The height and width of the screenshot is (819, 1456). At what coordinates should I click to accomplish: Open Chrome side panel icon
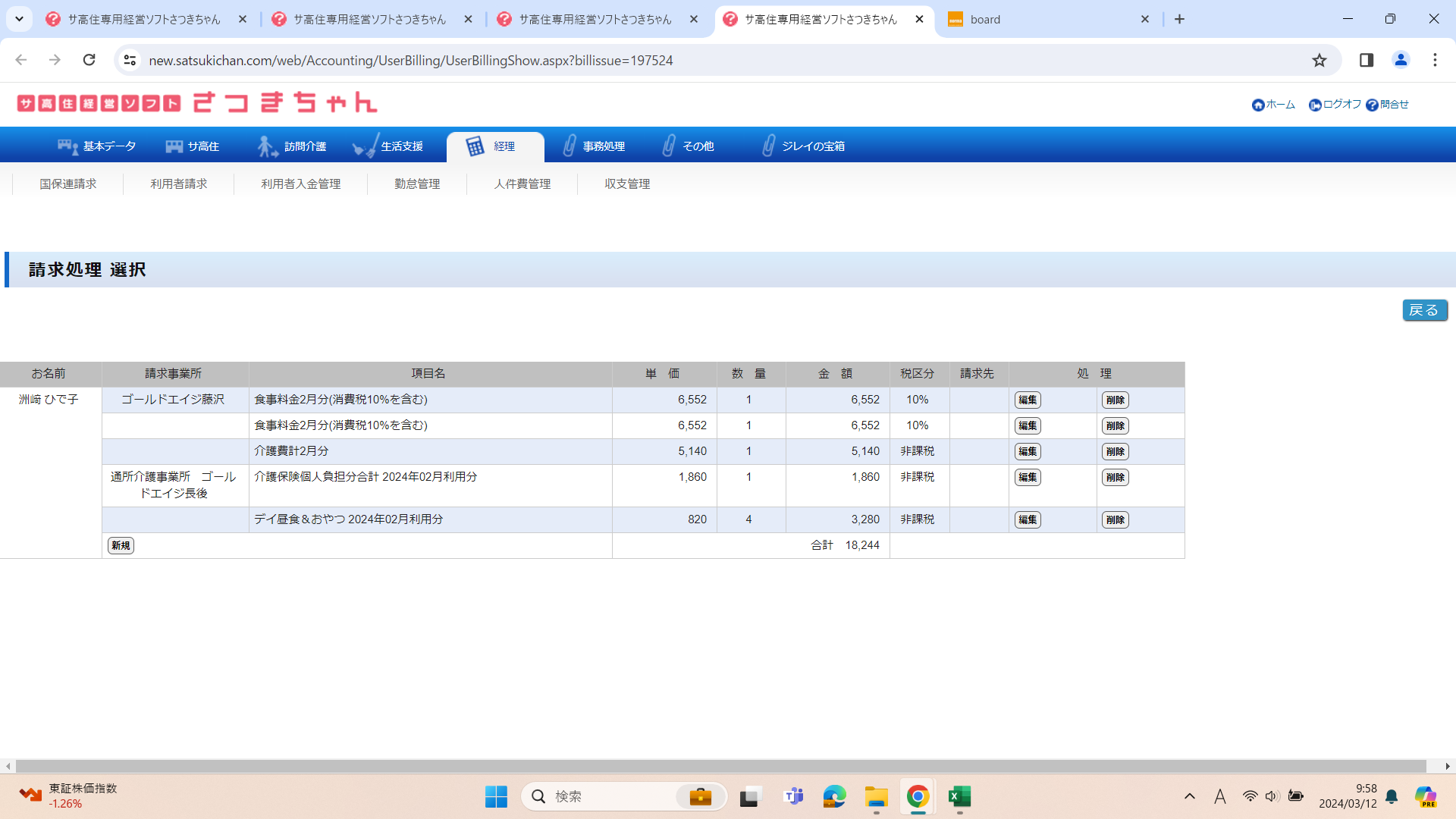[x=1367, y=60]
